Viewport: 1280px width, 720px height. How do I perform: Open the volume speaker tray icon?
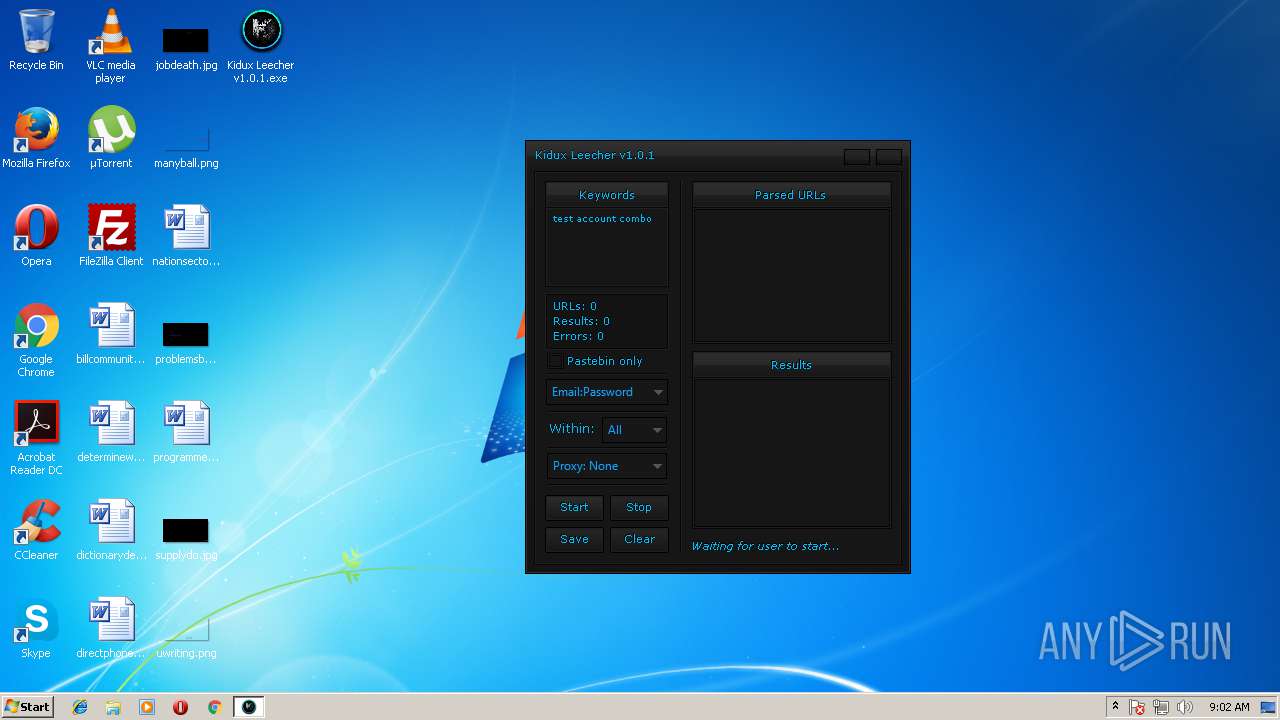[1185, 707]
